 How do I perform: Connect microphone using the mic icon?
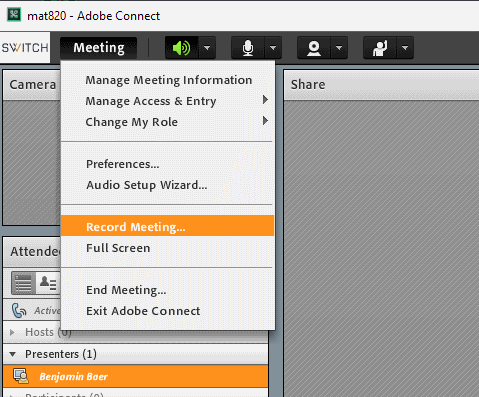248,48
